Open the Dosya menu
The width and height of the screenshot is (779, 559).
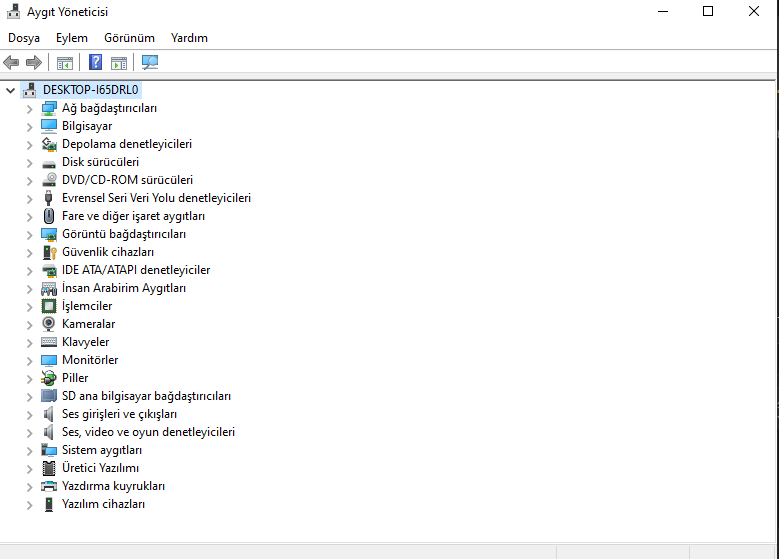pos(24,38)
